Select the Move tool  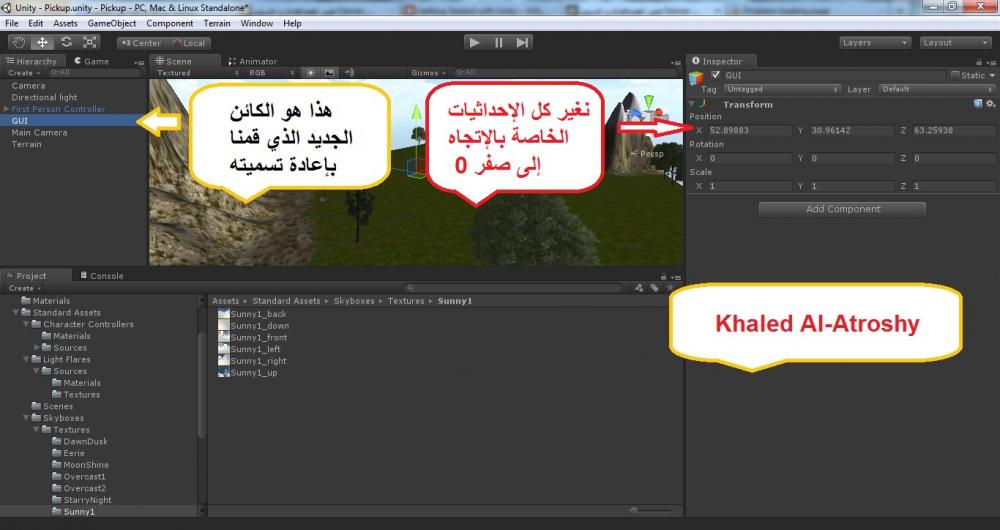[42, 43]
